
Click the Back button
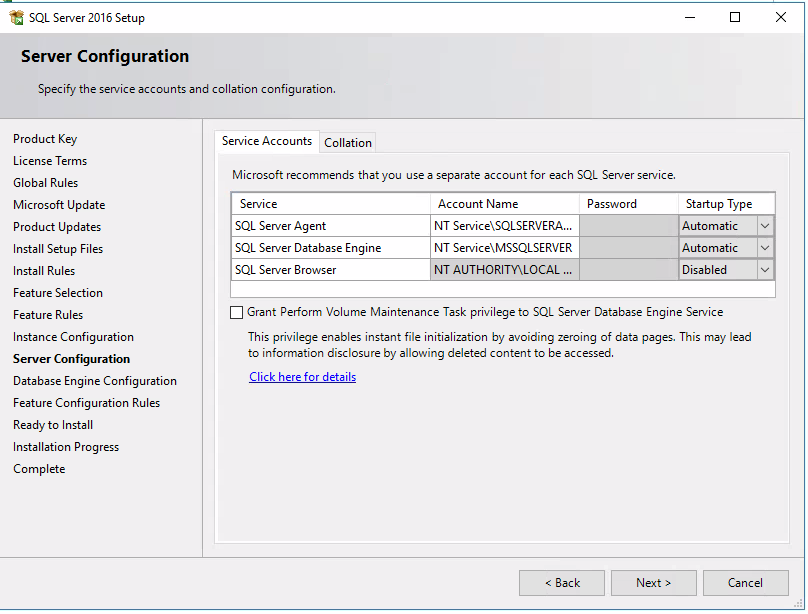point(561,582)
